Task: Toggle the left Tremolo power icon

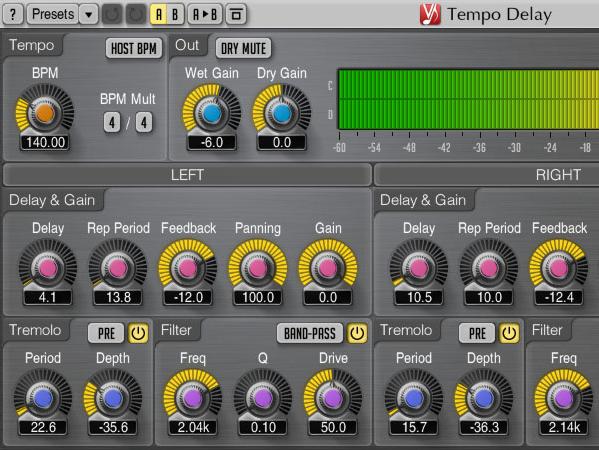Action: pos(138,333)
